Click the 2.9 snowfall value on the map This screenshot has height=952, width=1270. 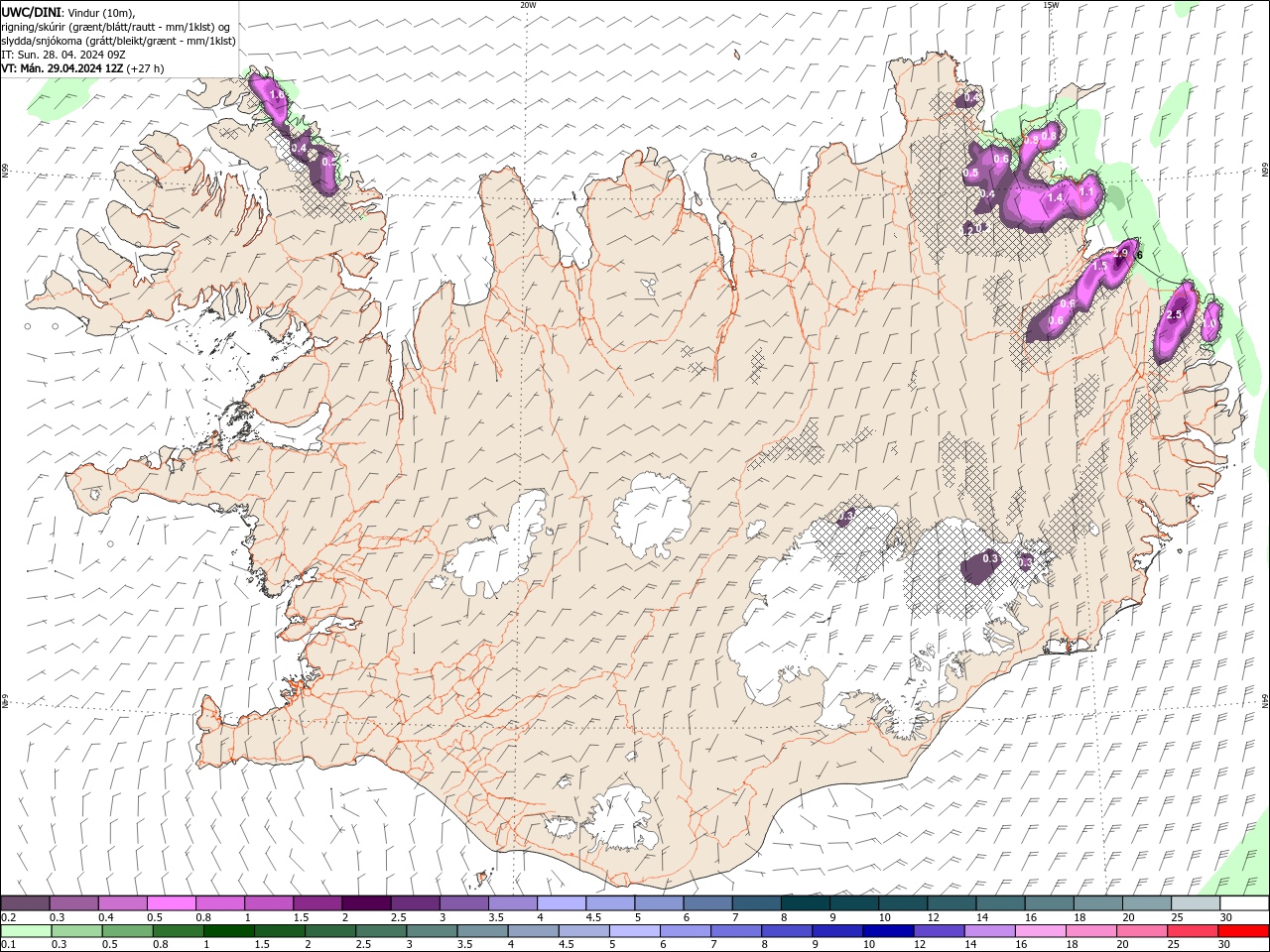coord(1121,254)
